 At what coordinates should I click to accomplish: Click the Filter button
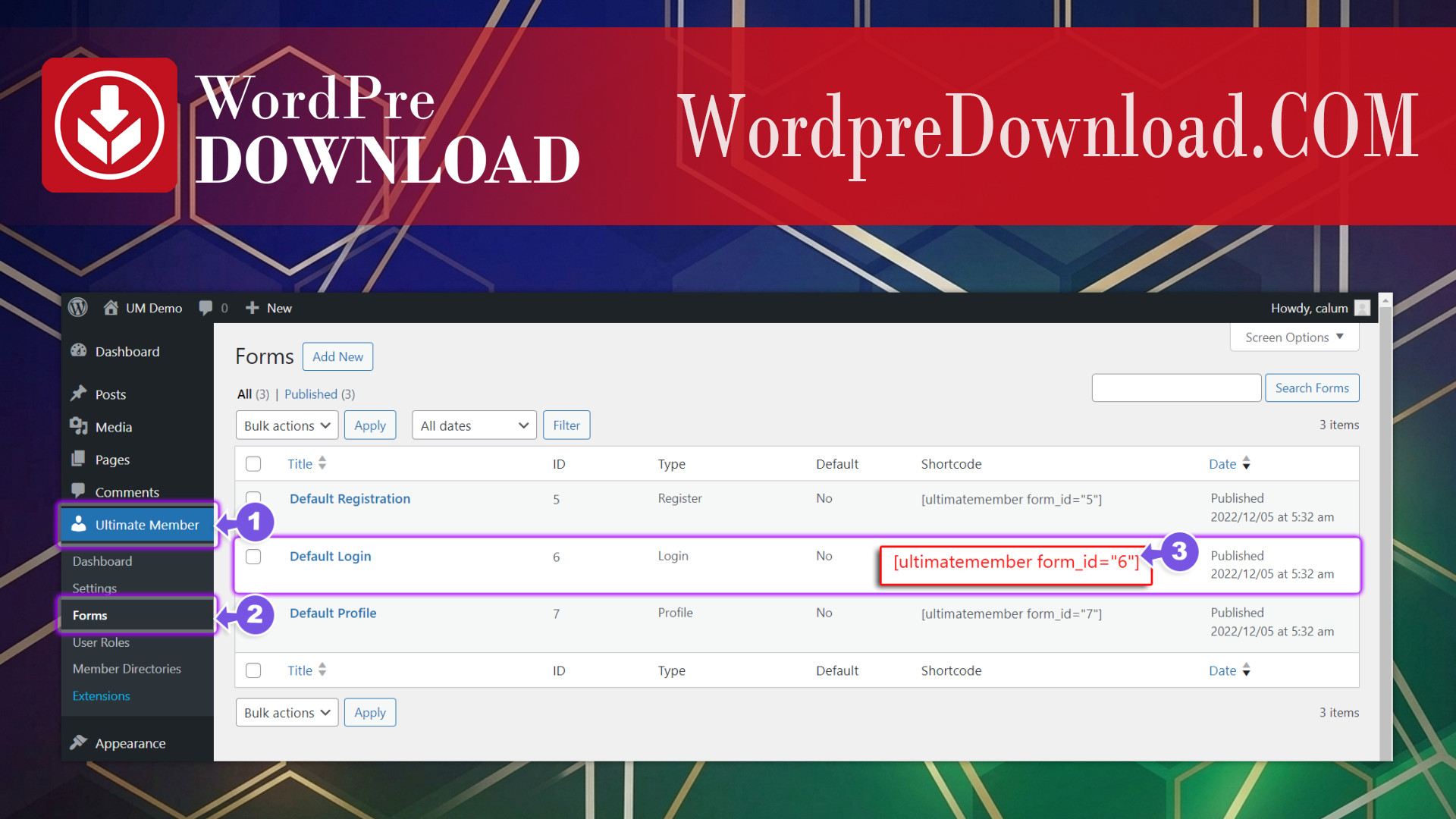pos(566,425)
